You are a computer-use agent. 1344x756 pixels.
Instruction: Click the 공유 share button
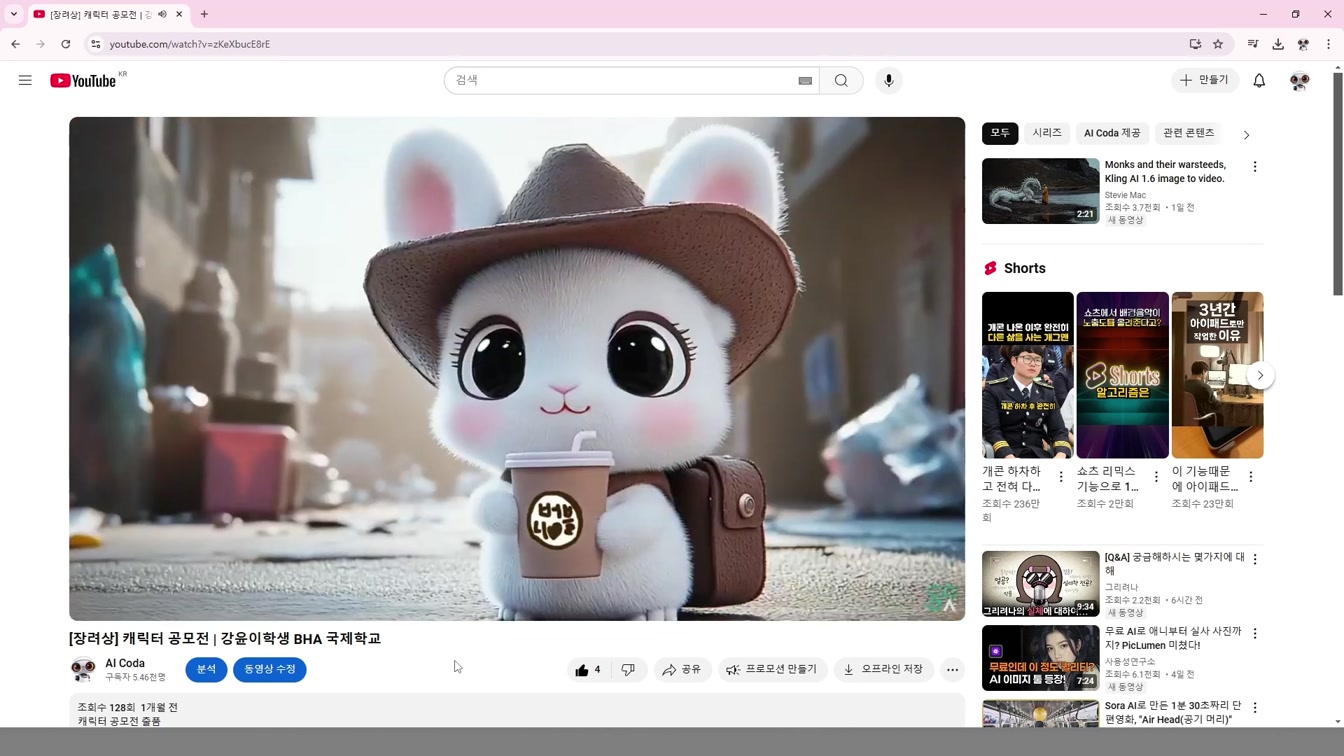tap(681, 669)
